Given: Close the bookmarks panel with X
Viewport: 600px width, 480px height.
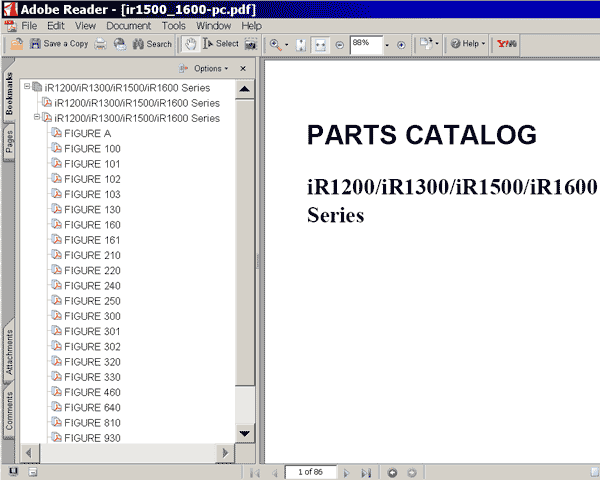Looking at the screenshot, I should click(x=243, y=69).
